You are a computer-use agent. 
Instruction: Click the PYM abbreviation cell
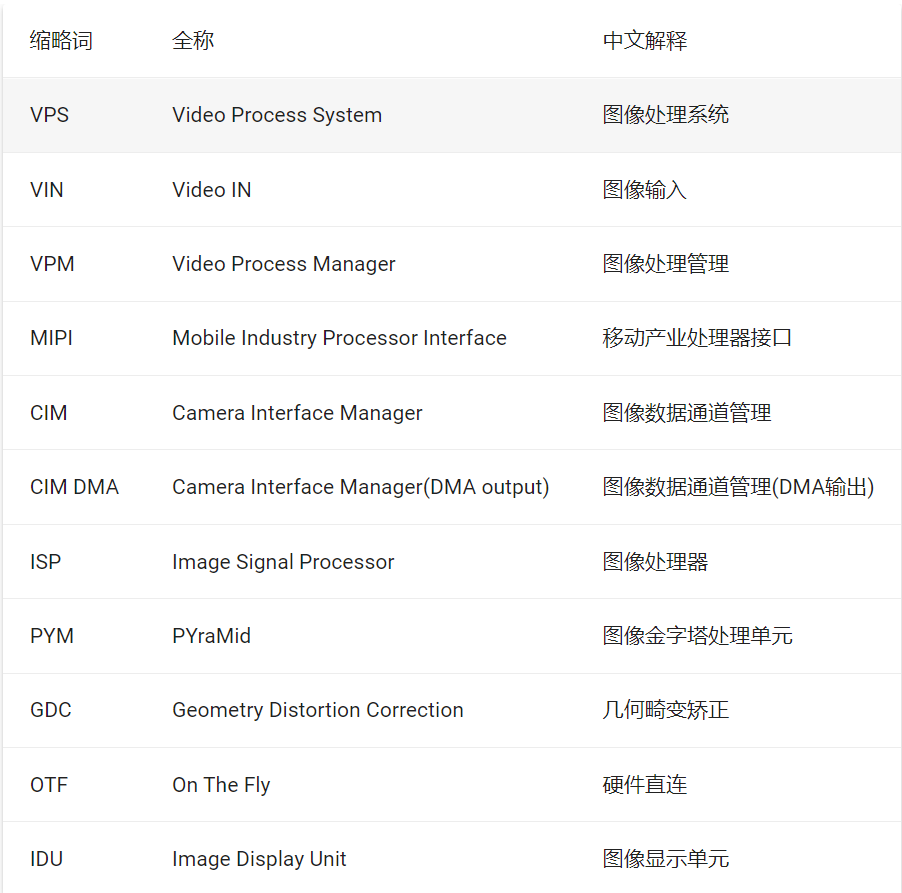coord(52,636)
